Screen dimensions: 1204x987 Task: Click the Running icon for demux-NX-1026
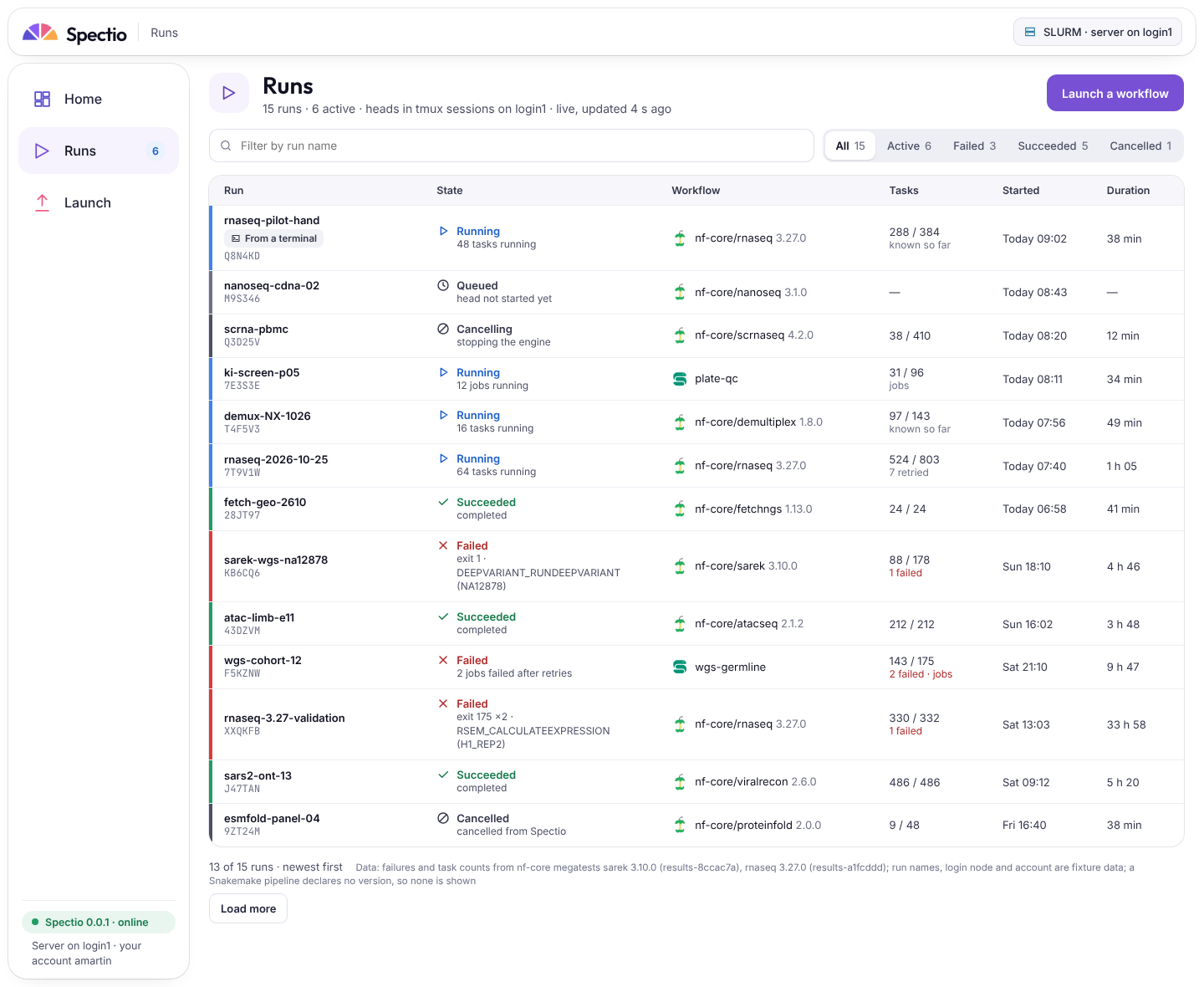[x=443, y=415]
